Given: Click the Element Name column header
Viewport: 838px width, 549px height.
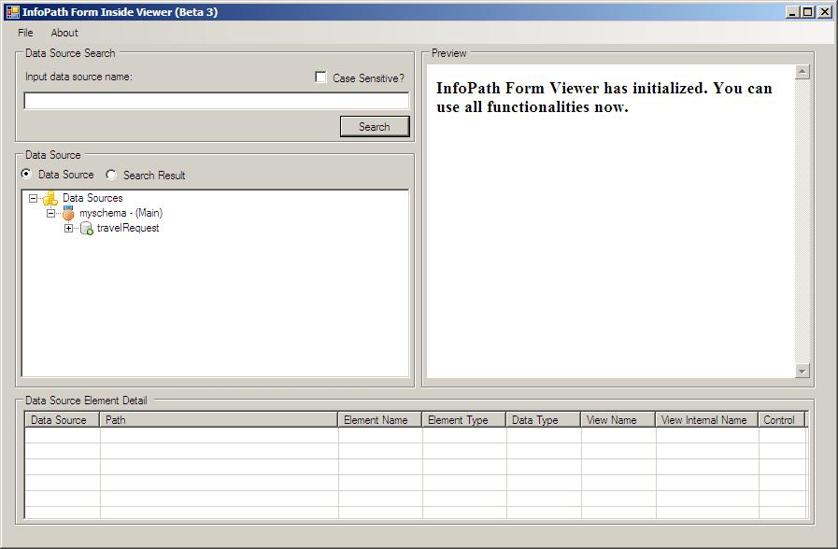Looking at the screenshot, I should (x=380, y=420).
